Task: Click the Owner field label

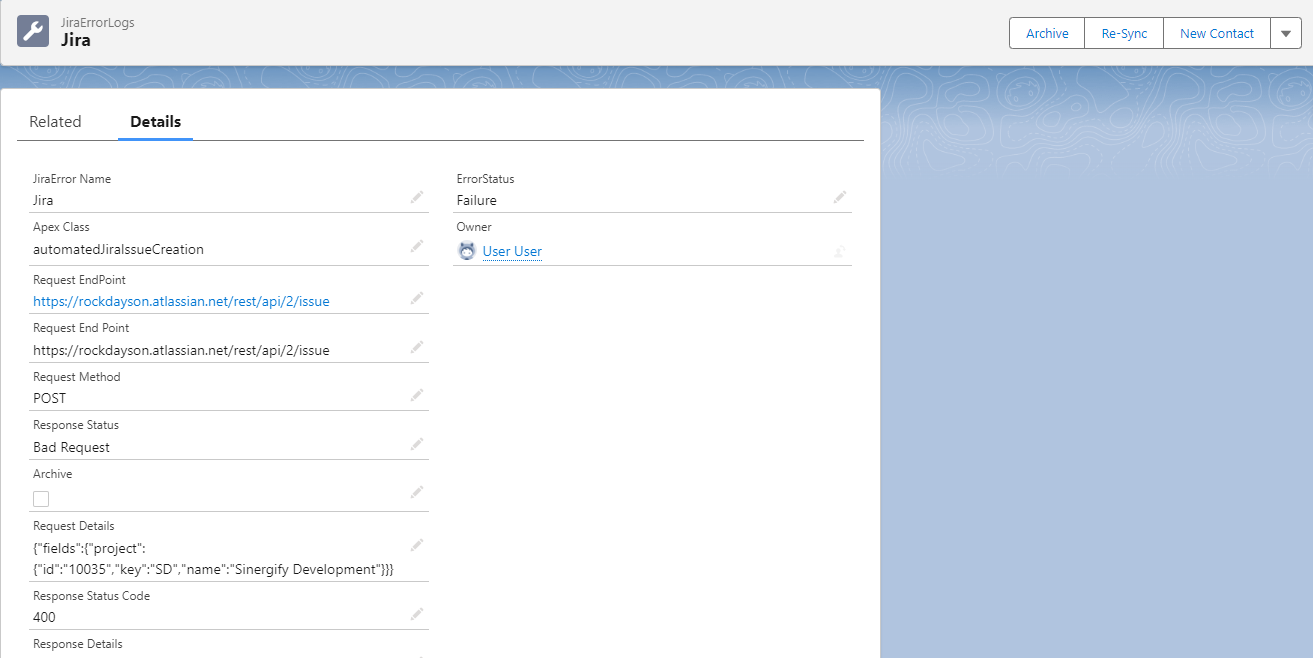Action: click(474, 227)
